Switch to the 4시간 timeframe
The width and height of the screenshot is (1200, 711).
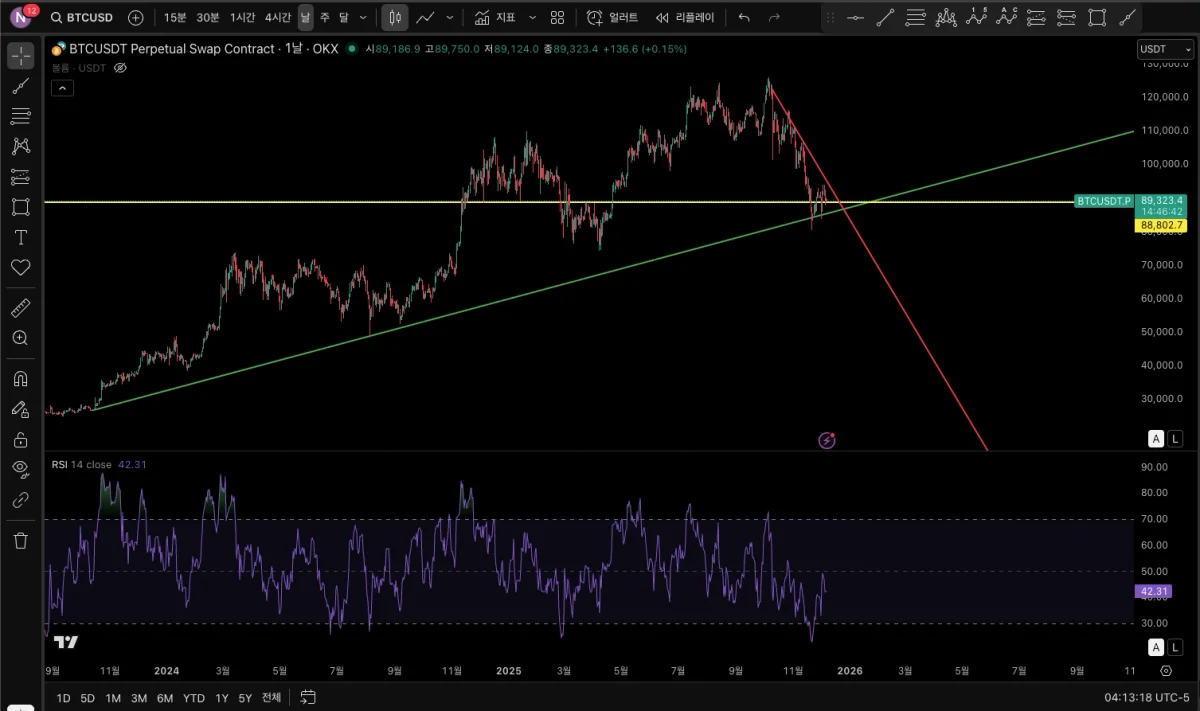pyautogui.click(x=277, y=18)
